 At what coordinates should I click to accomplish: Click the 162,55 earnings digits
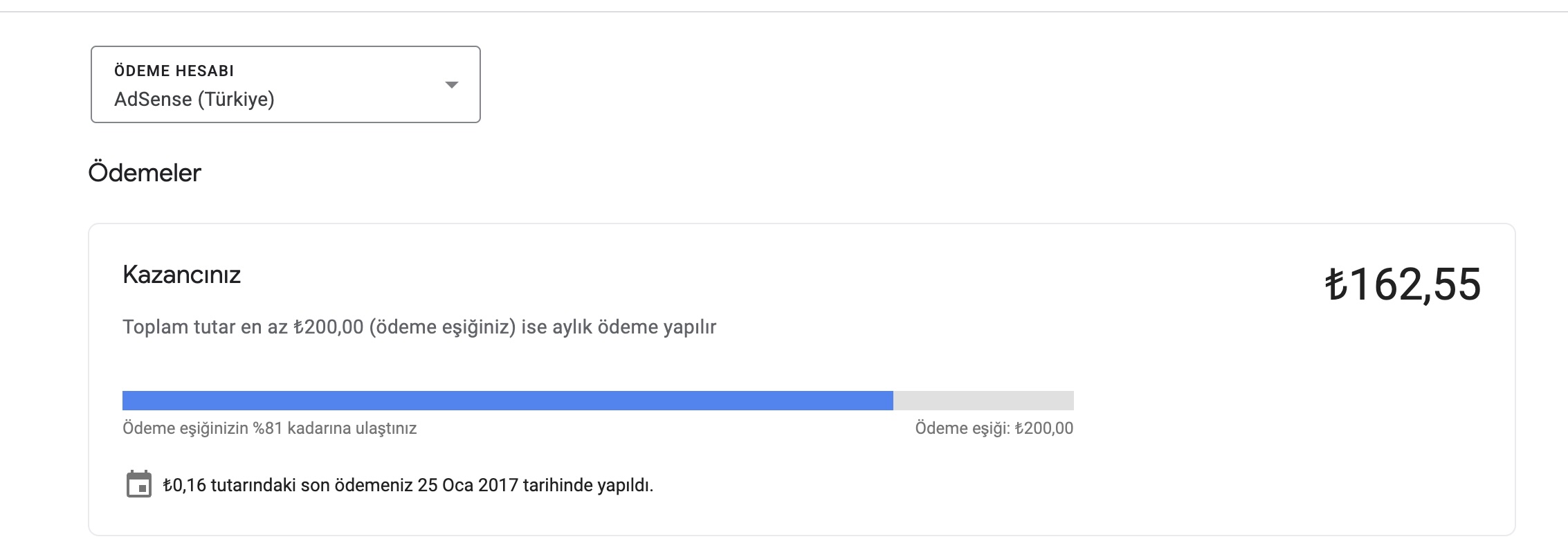[x=1415, y=284]
